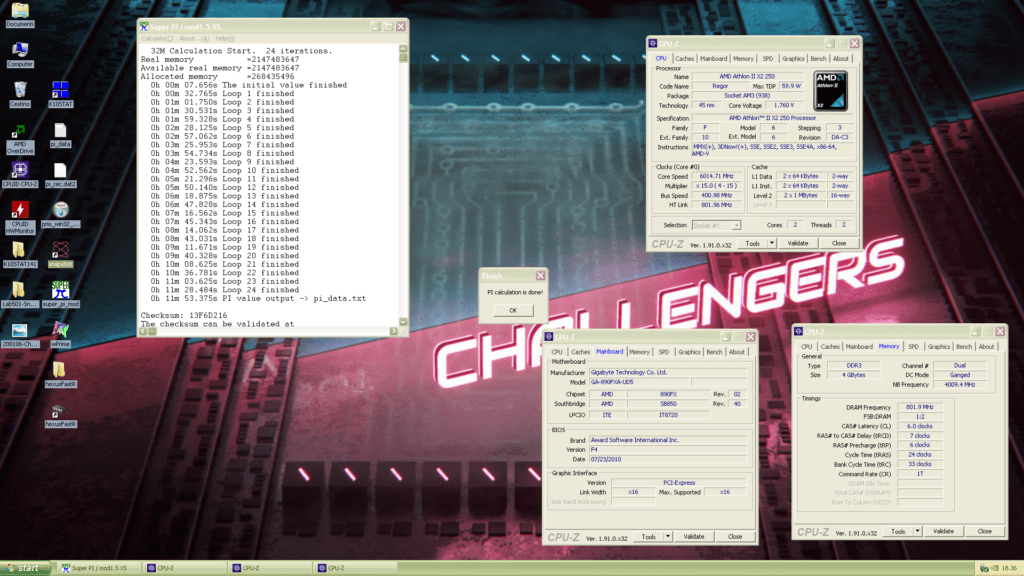Click Super PI horizontal scrollbar left arrow
Viewport: 1024px width, 576px height.
pos(144,331)
